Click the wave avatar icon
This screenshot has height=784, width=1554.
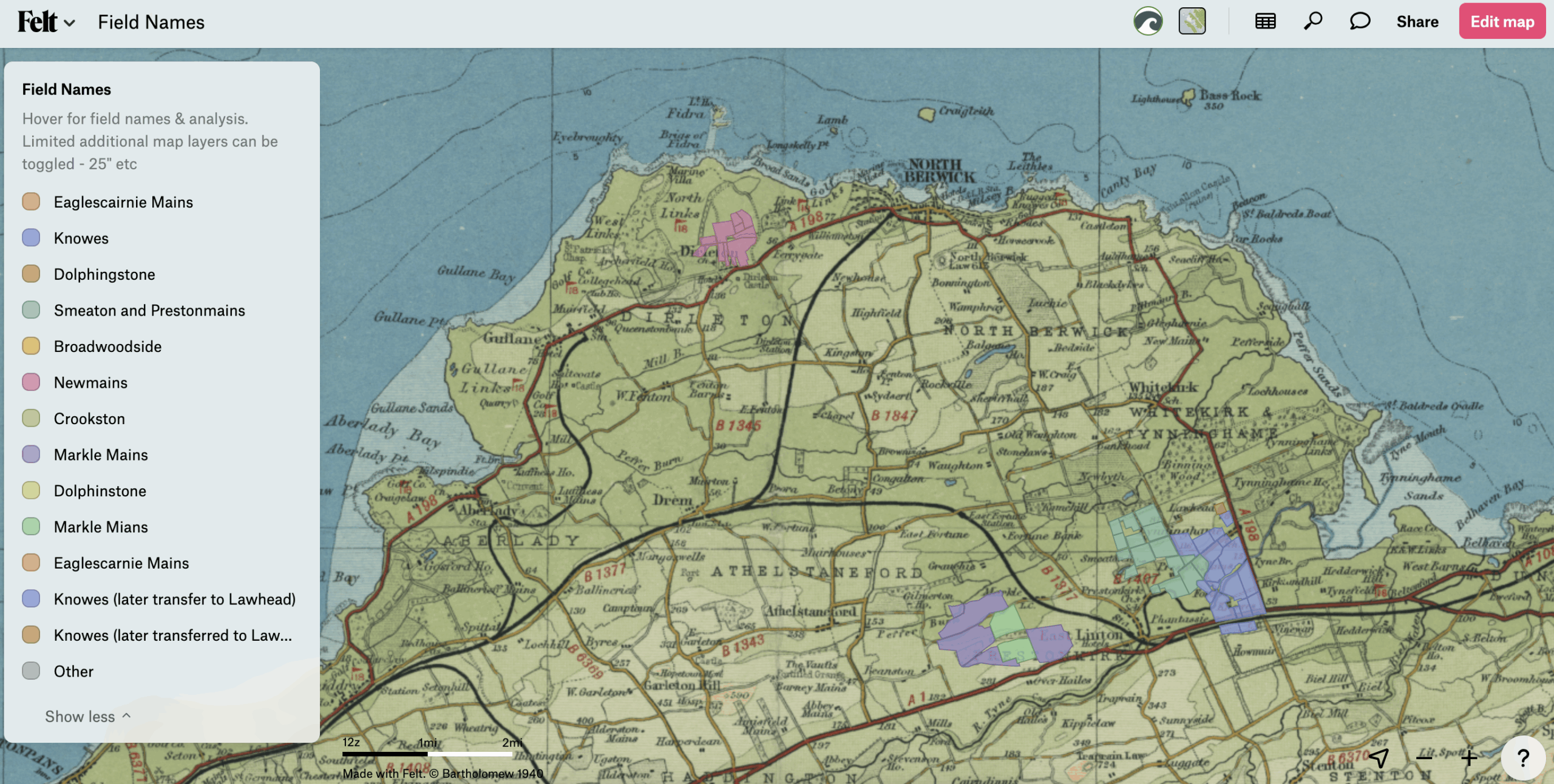pyautogui.click(x=1148, y=22)
